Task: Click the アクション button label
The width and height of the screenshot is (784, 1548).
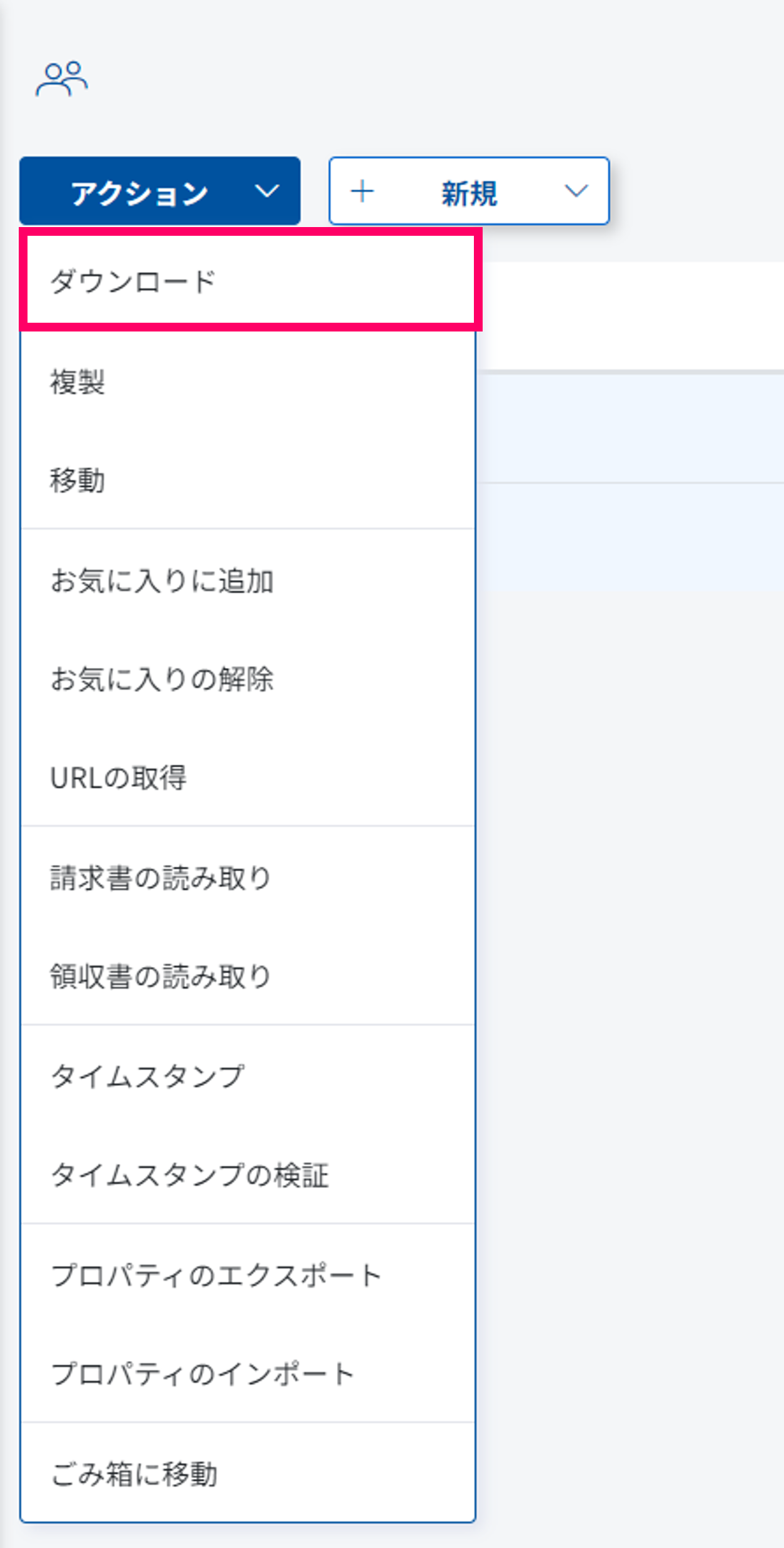Action: point(139,193)
